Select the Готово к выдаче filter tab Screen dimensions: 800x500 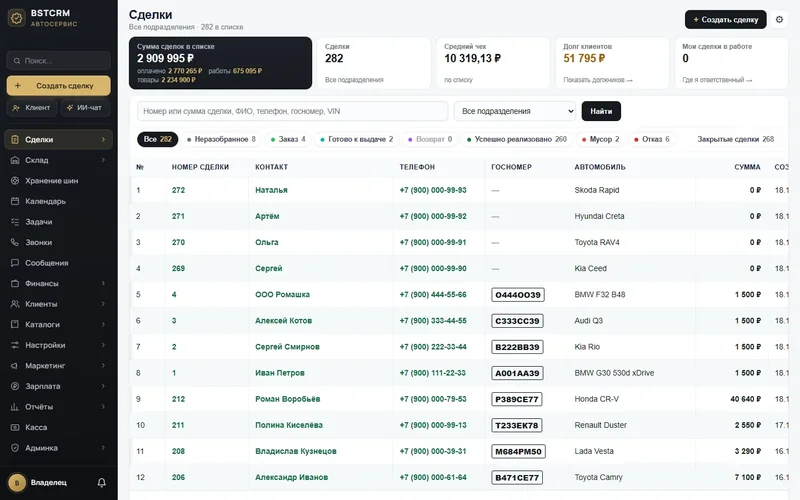tap(356, 139)
